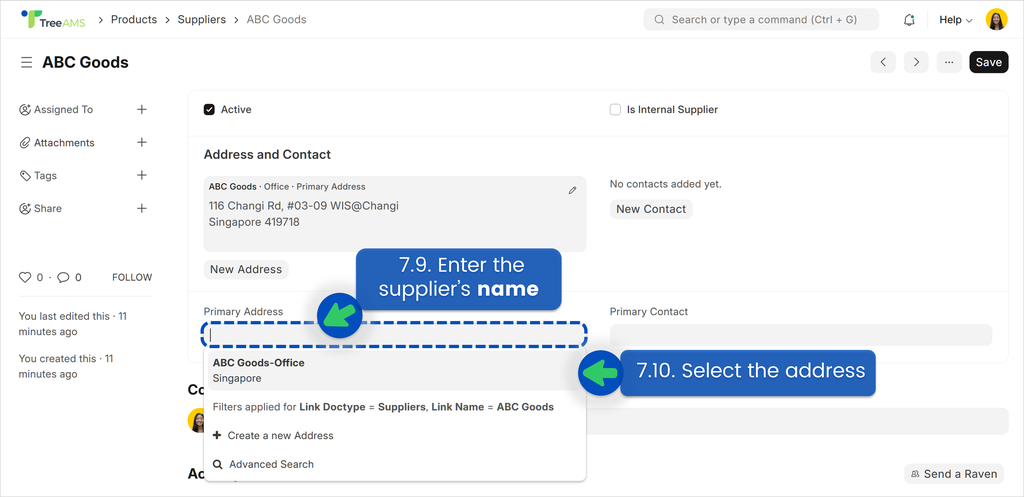Click the Primary Contact input field

(801, 335)
